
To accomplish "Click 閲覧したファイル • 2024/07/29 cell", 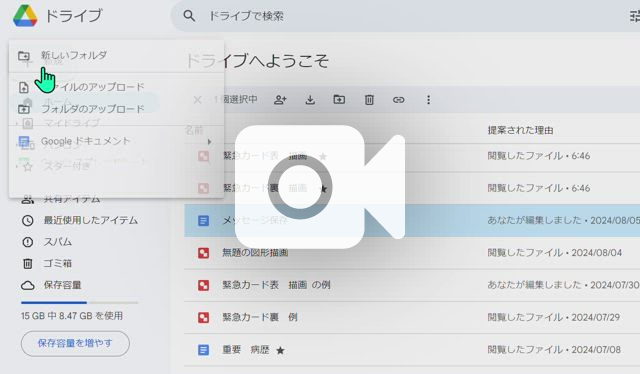I will (x=554, y=317).
